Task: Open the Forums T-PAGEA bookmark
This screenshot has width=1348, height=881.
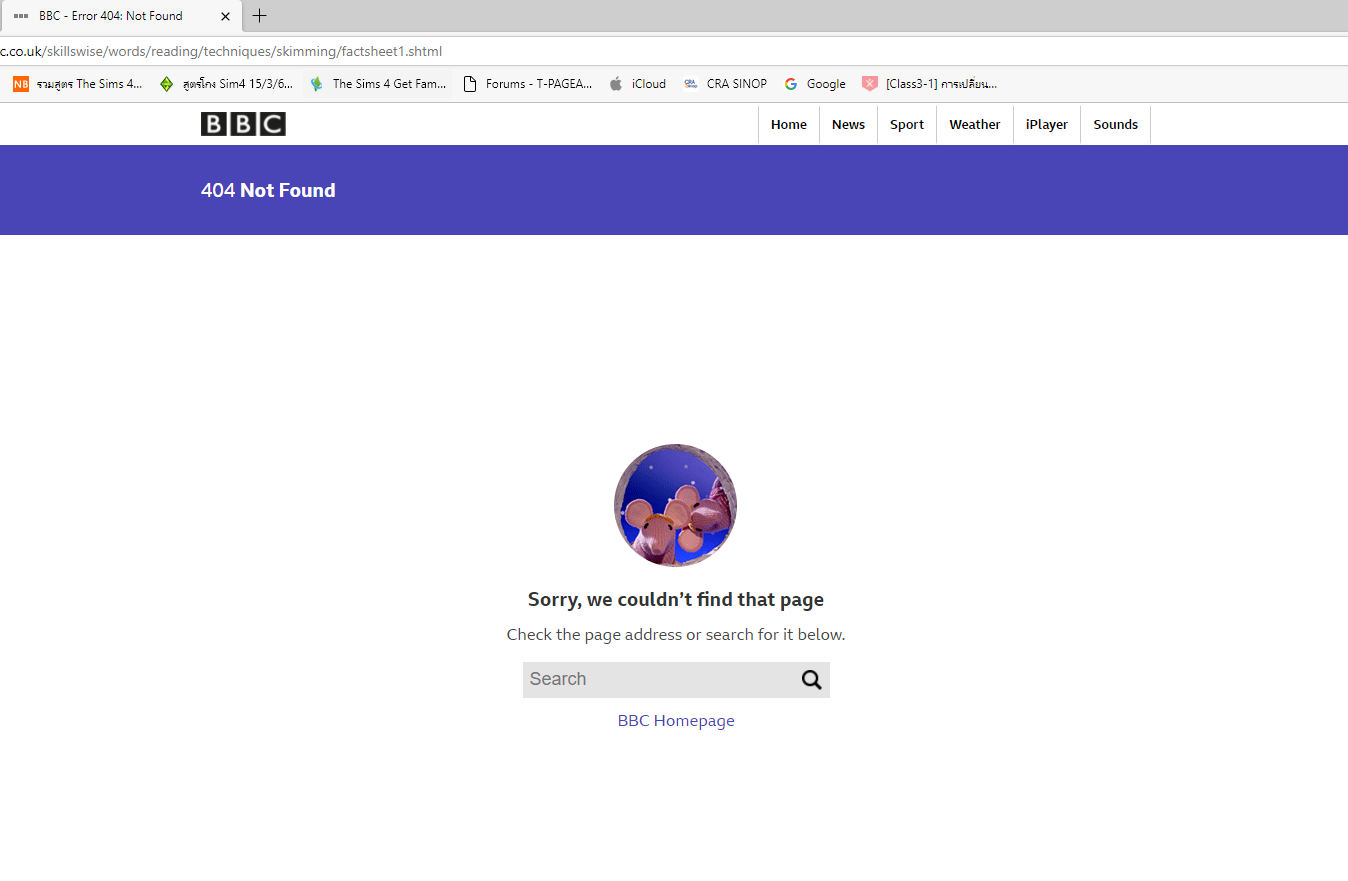Action: coord(528,84)
